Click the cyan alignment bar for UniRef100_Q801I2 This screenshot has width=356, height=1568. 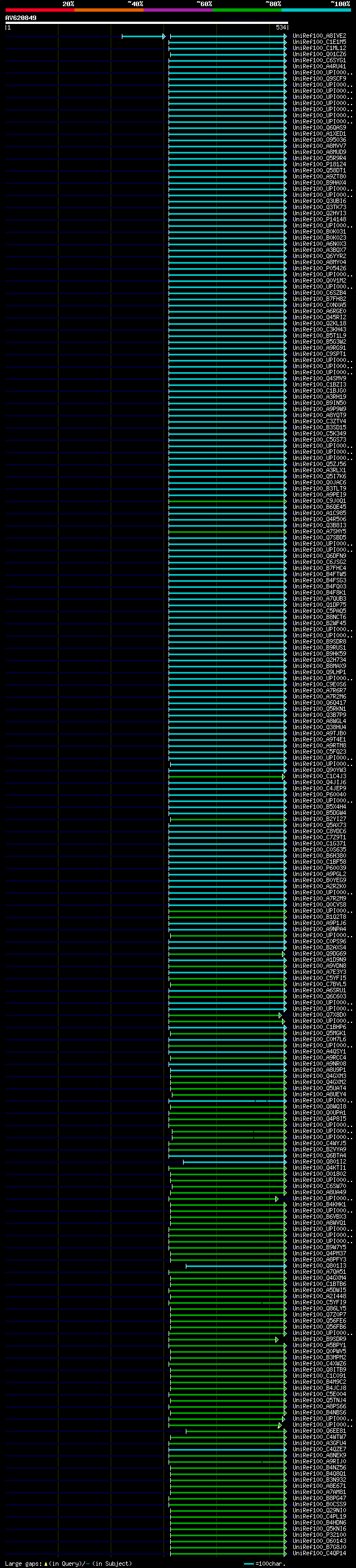coord(235,1161)
